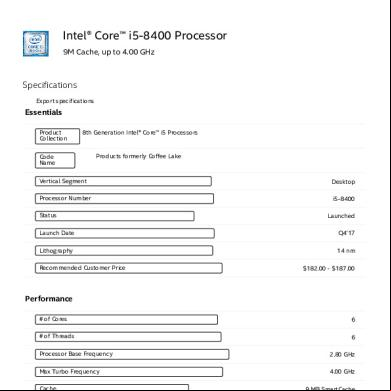This screenshot has height=391, width=391.
Task: Open the Export specifications link
Action: click(x=65, y=101)
